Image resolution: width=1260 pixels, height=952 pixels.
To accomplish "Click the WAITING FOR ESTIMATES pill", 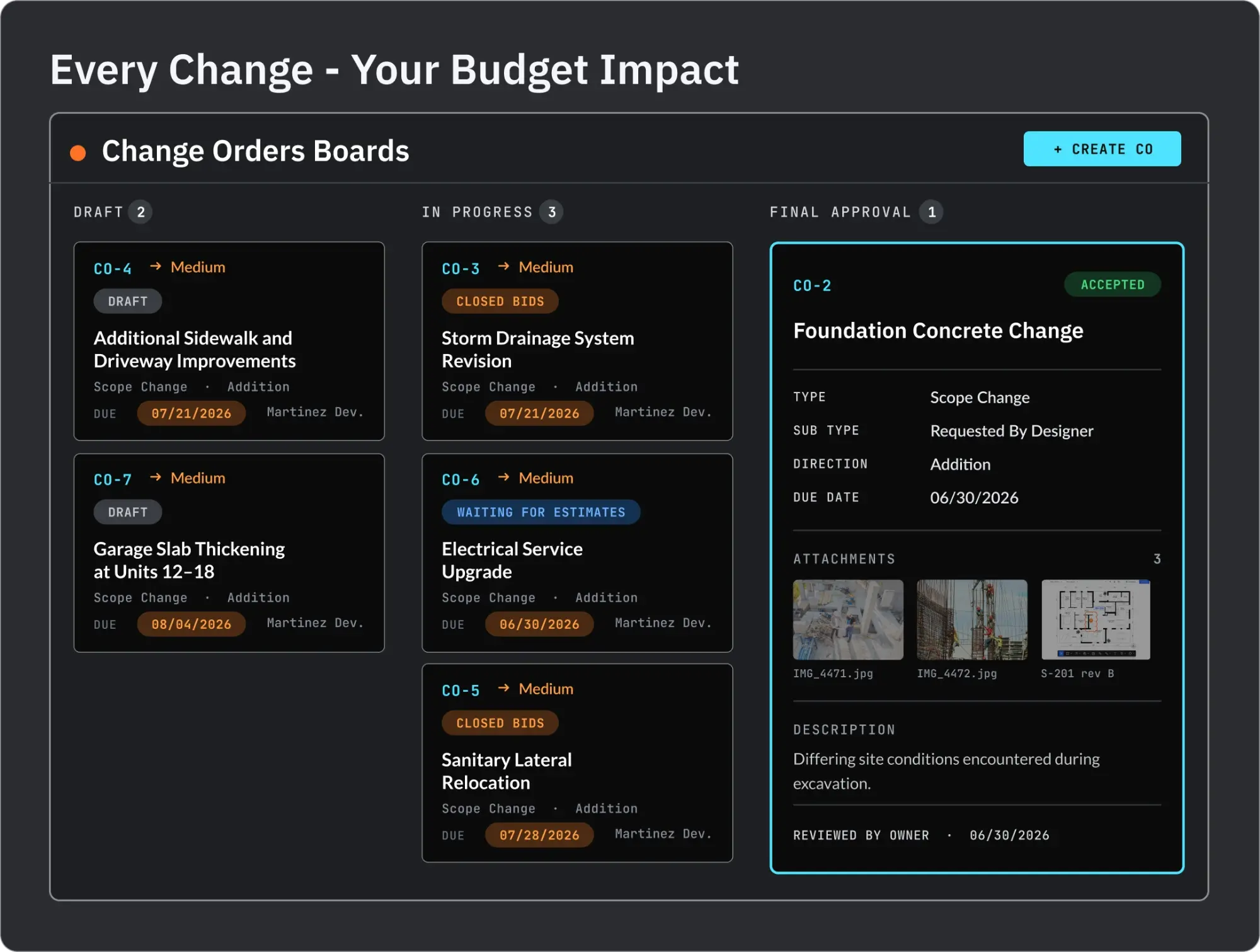I will (541, 512).
